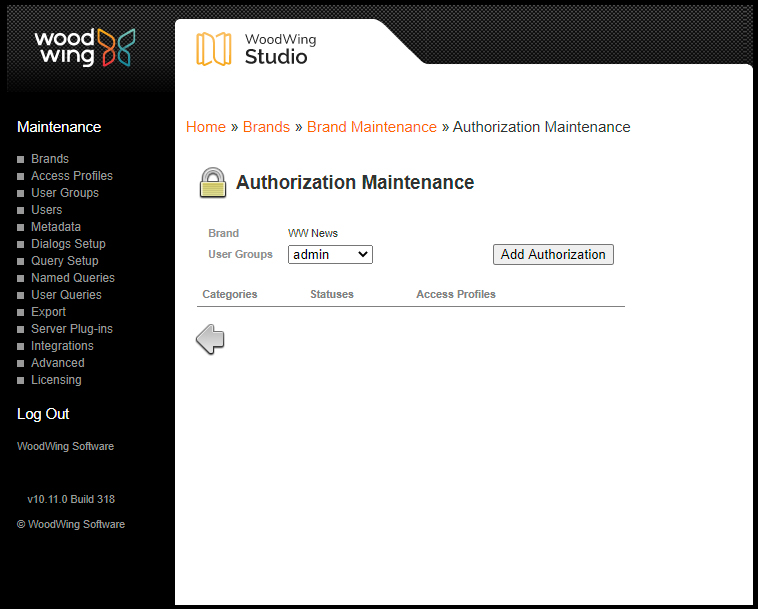Go to Home in the breadcrumb
The height and width of the screenshot is (609, 758).
(206, 127)
